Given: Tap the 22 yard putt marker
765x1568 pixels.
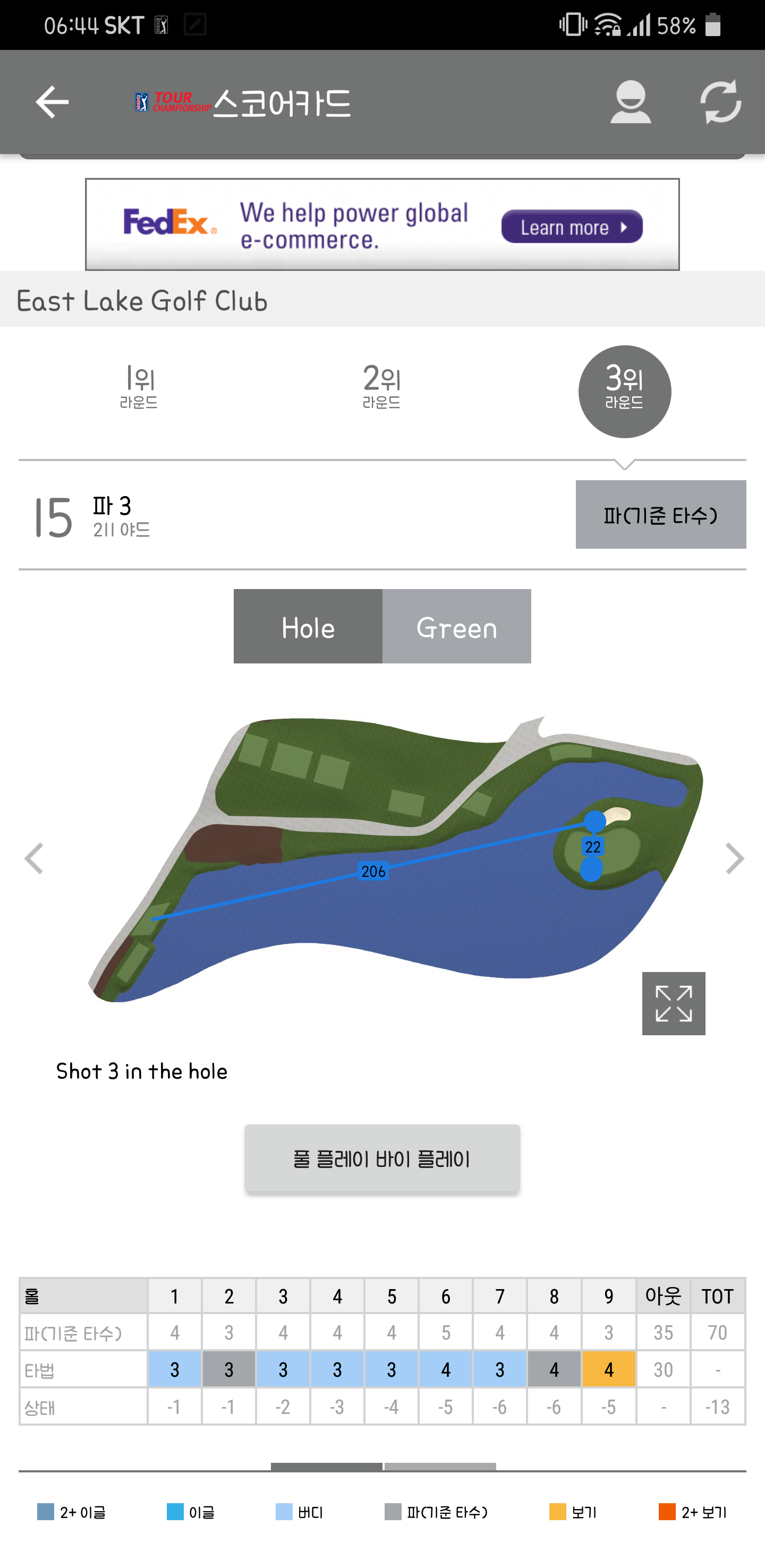Looking at the screenshot, I should click(592, 847).
